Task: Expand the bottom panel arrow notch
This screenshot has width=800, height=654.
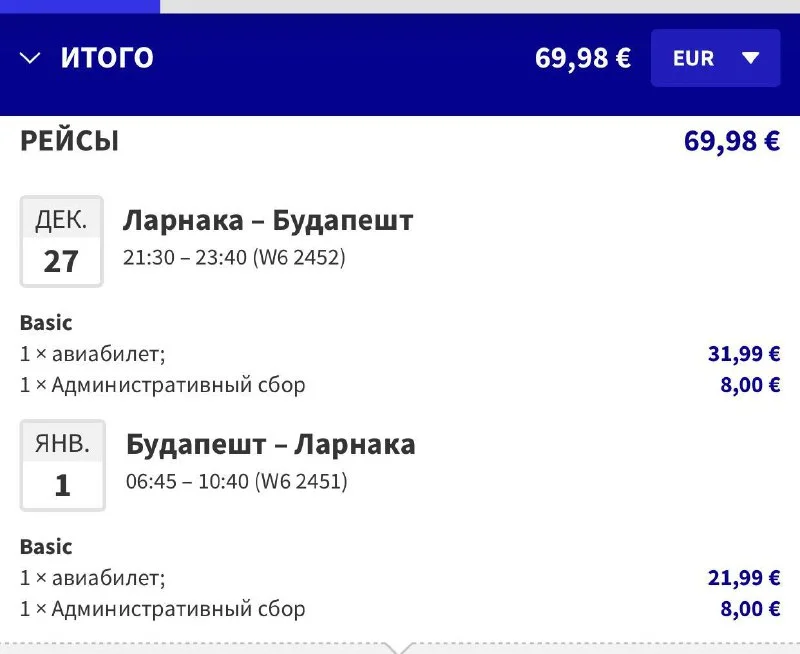Action: click(400, 647)
